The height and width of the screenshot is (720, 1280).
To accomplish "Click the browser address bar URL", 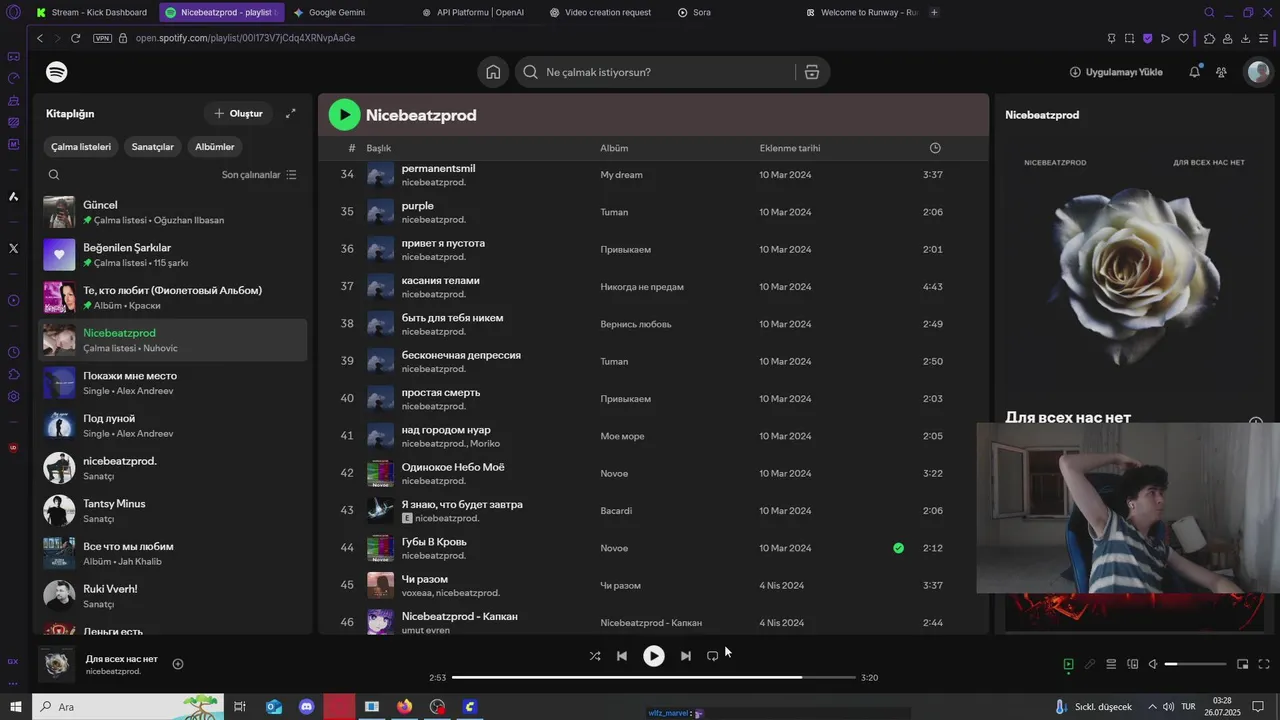I will [x=246, y=38].
